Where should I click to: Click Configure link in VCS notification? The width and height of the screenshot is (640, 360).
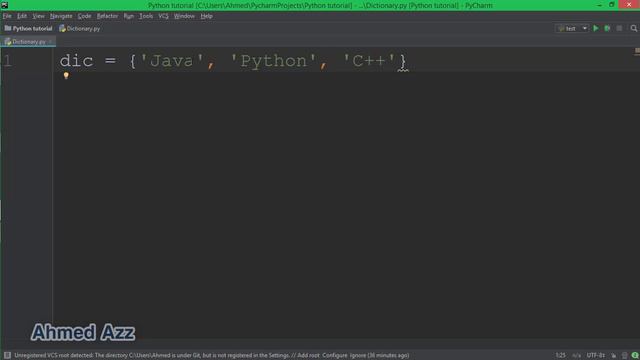click(335, 355)
